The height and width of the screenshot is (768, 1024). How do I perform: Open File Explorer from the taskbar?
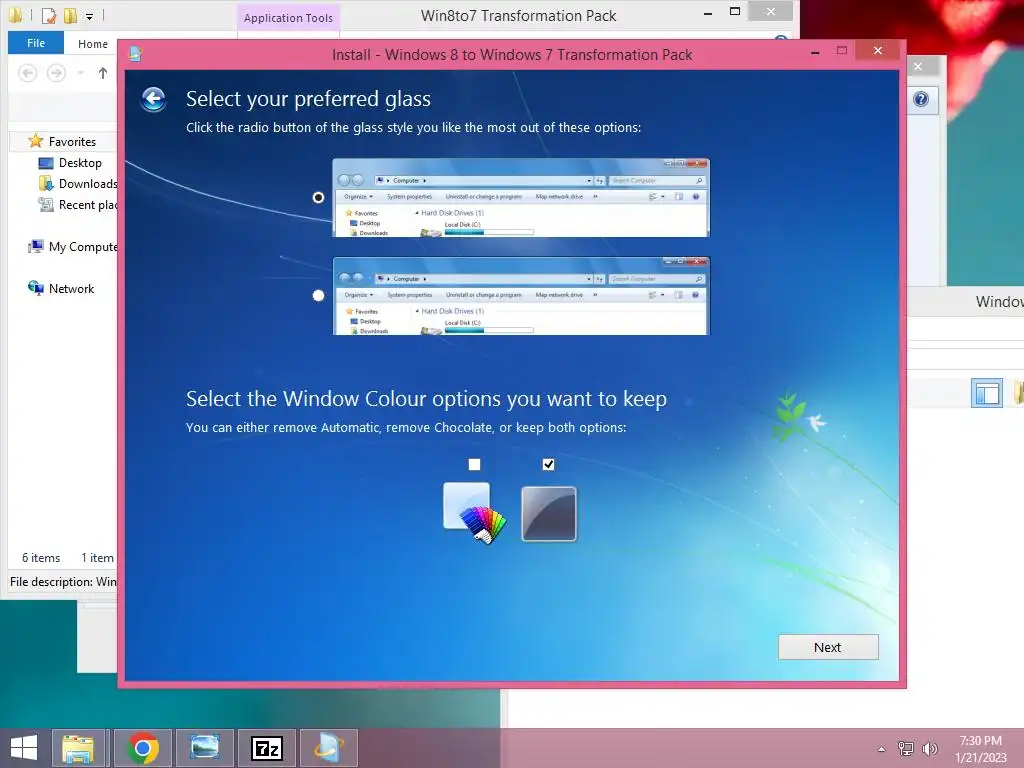coord(78,748)
